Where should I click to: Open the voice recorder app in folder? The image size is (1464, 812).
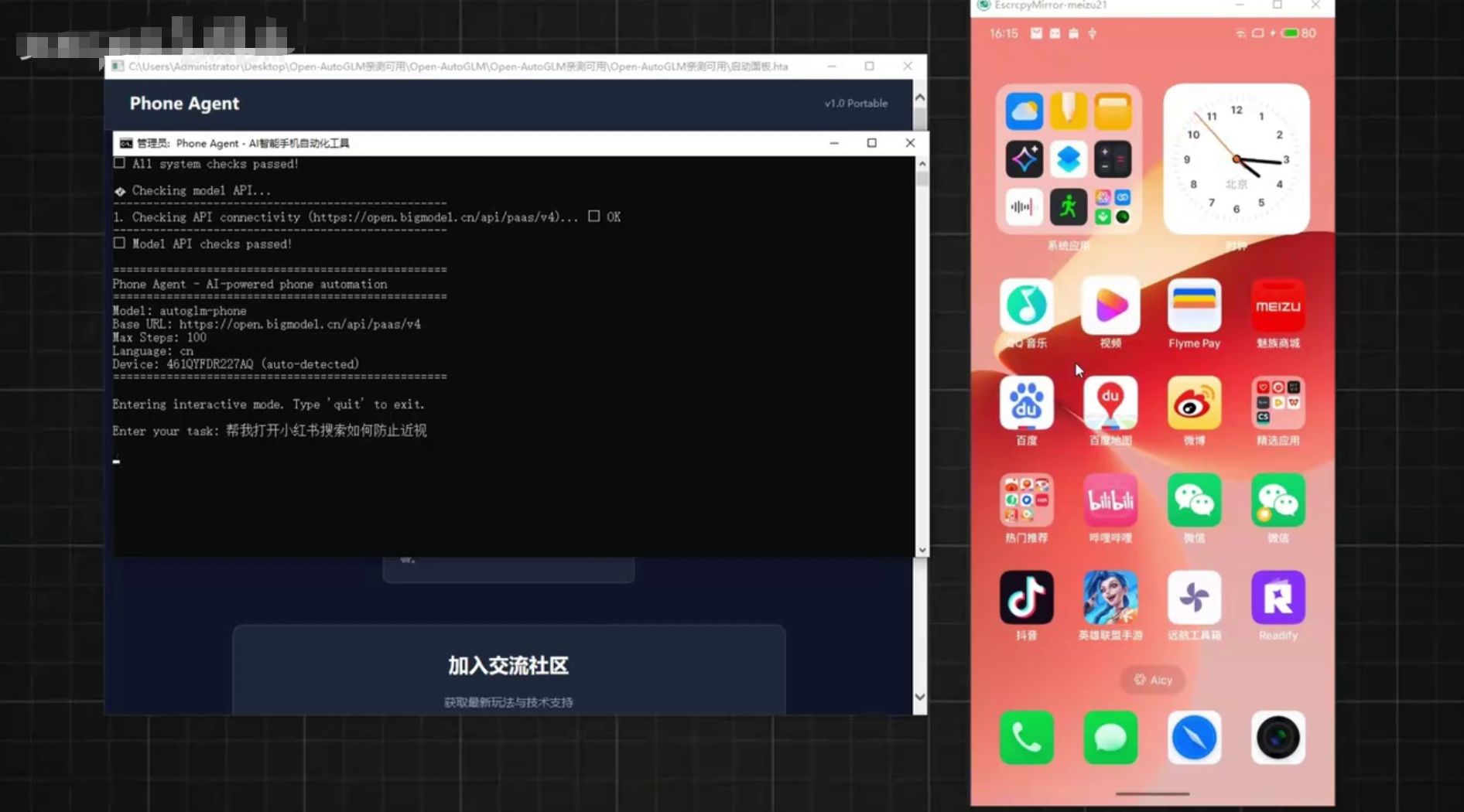click(1024, 207)
